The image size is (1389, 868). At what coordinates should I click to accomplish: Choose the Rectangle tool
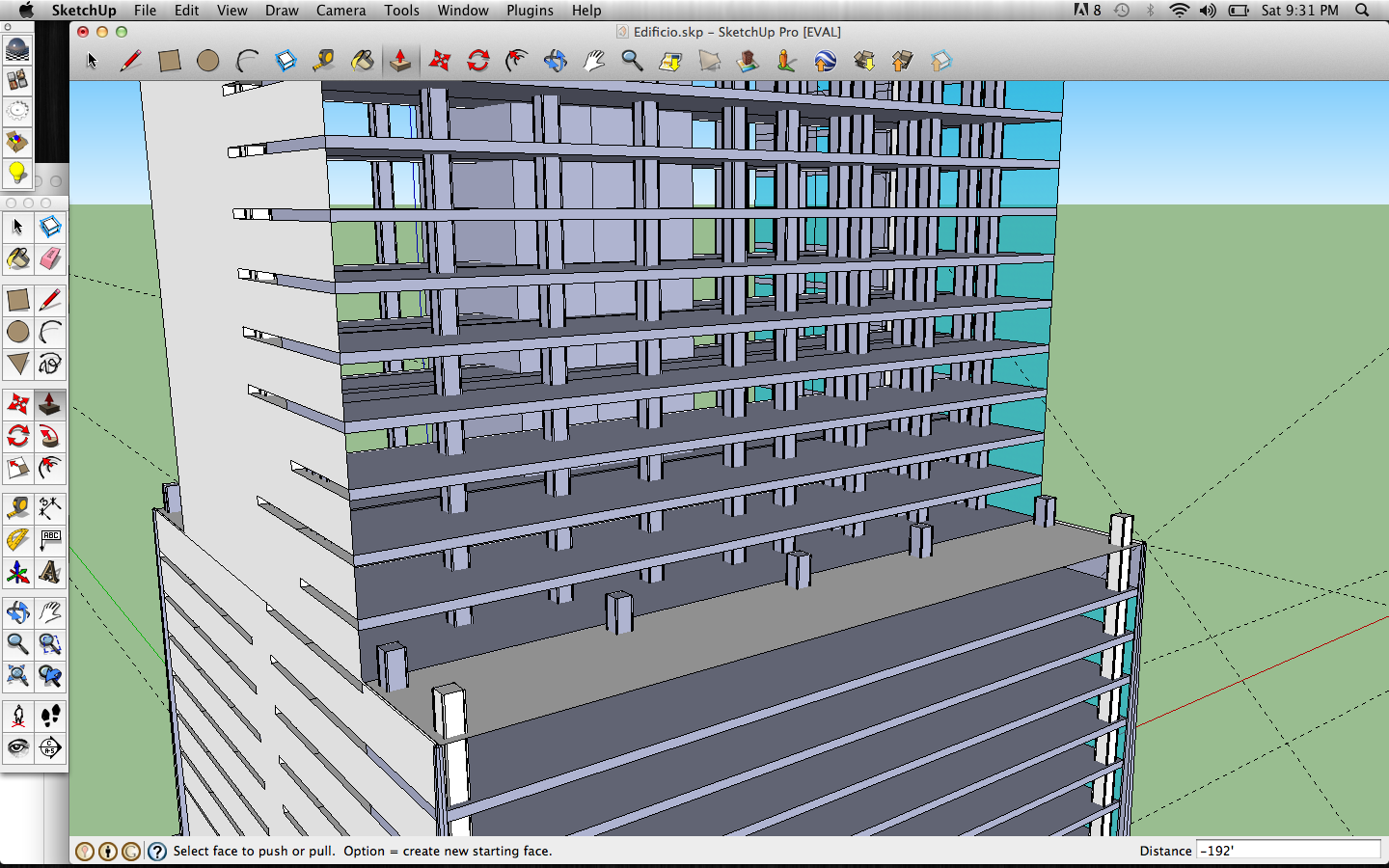17,300
